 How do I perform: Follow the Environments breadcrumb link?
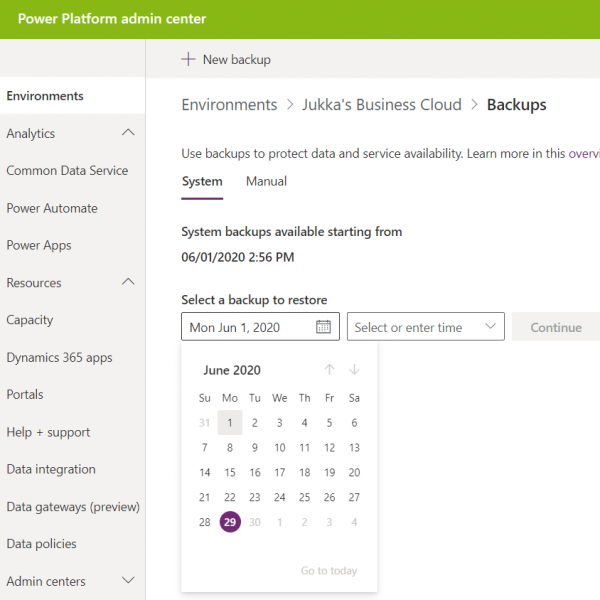(x=229, y=105)
